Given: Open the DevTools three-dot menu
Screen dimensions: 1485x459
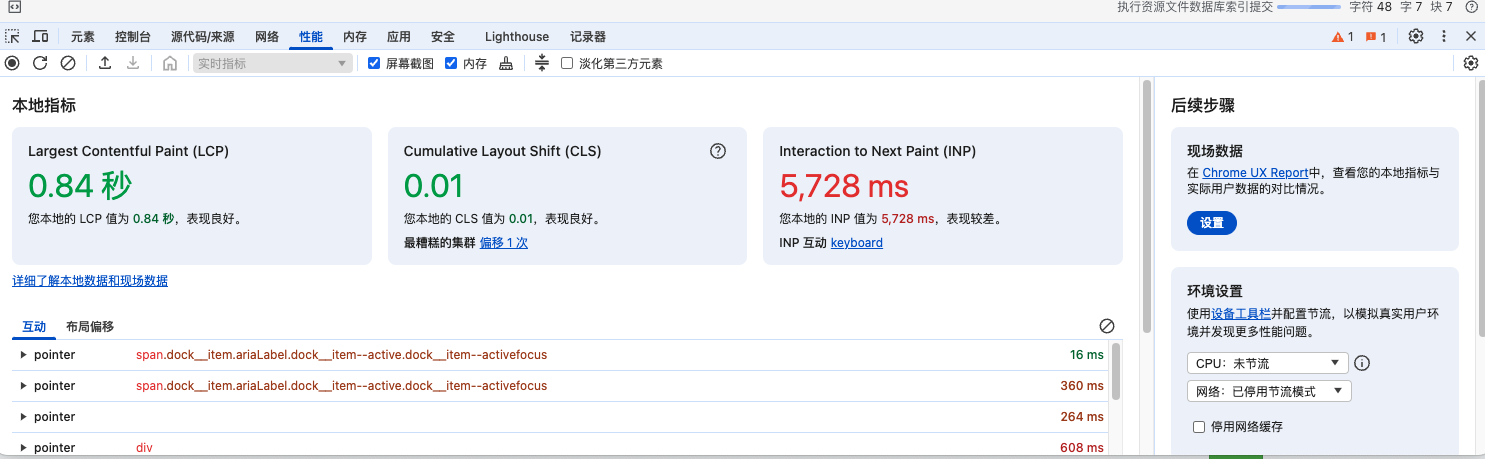Looking at the screenshot, I should point(1444,37).
